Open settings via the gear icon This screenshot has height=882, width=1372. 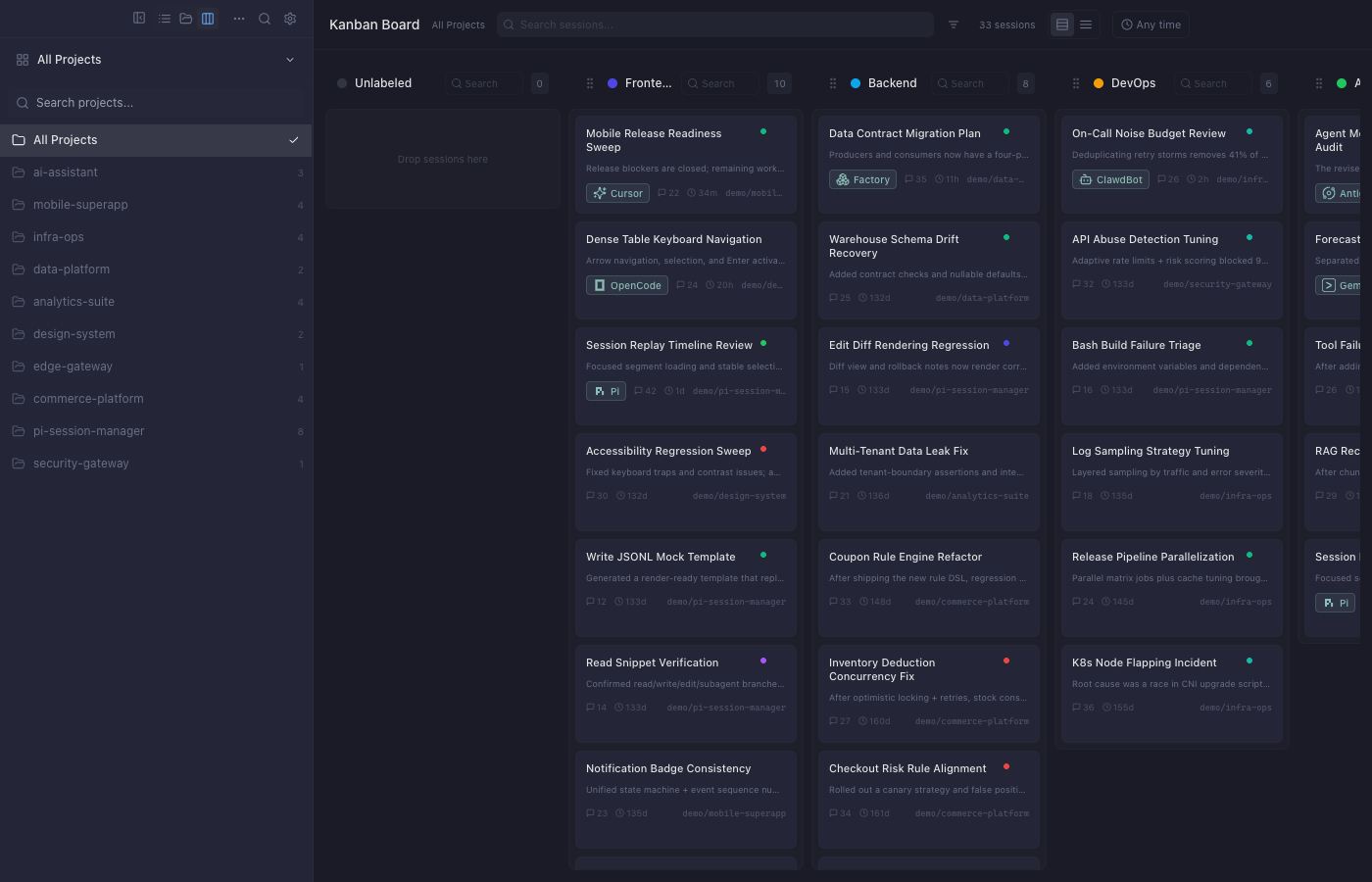290,19
